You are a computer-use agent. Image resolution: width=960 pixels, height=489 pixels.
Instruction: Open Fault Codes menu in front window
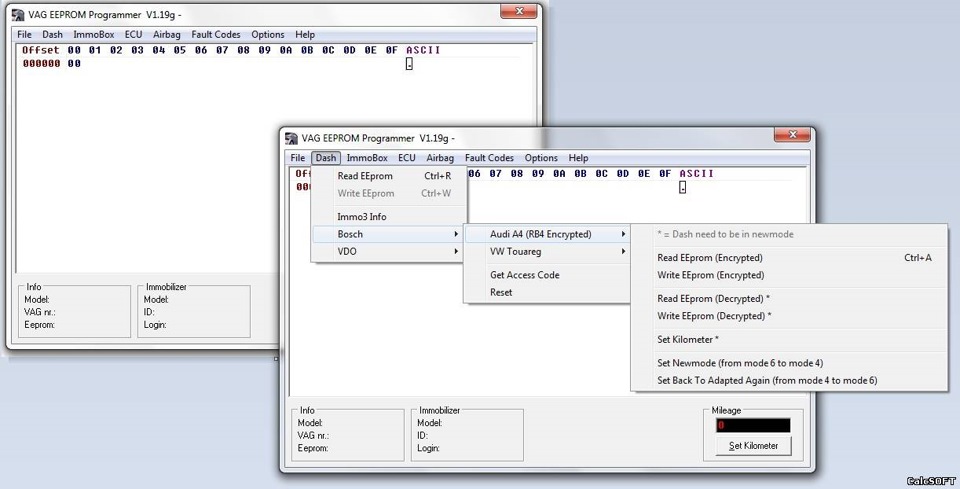(x=489, y=158)
